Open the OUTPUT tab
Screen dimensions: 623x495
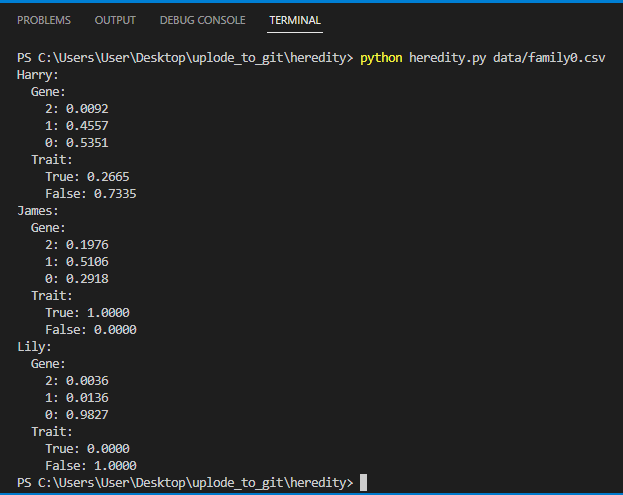(115, 20)
